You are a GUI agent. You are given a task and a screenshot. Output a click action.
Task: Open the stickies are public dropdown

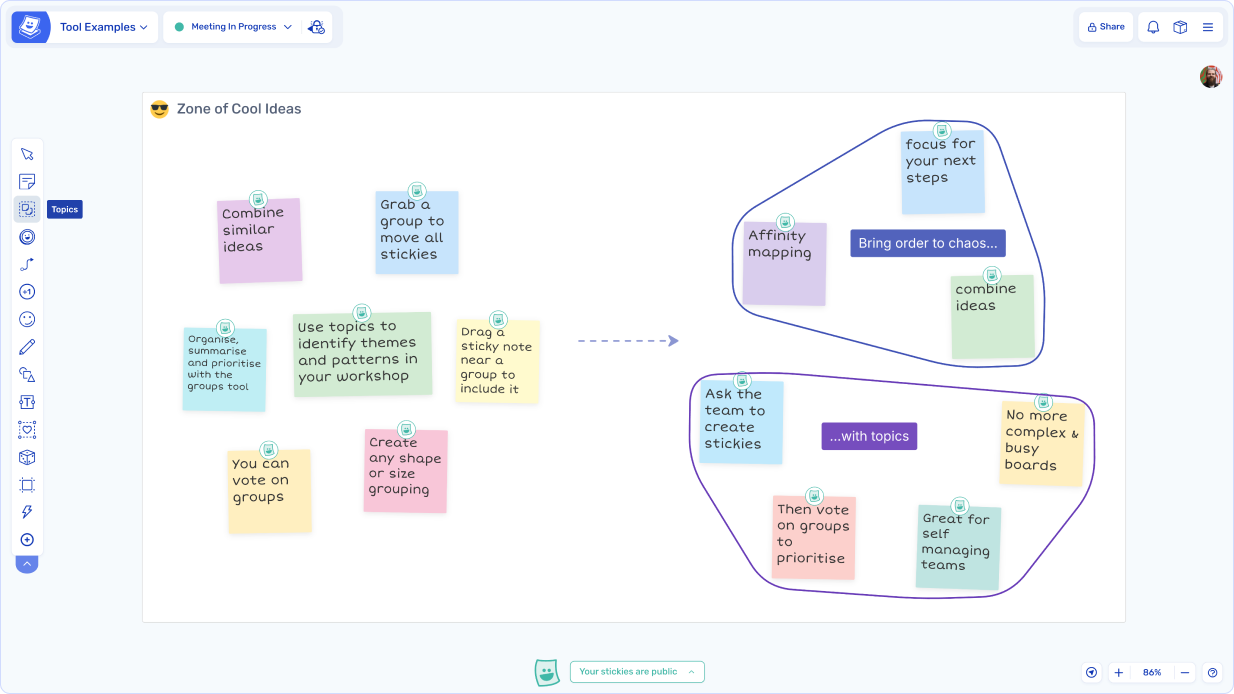[637, 672]
